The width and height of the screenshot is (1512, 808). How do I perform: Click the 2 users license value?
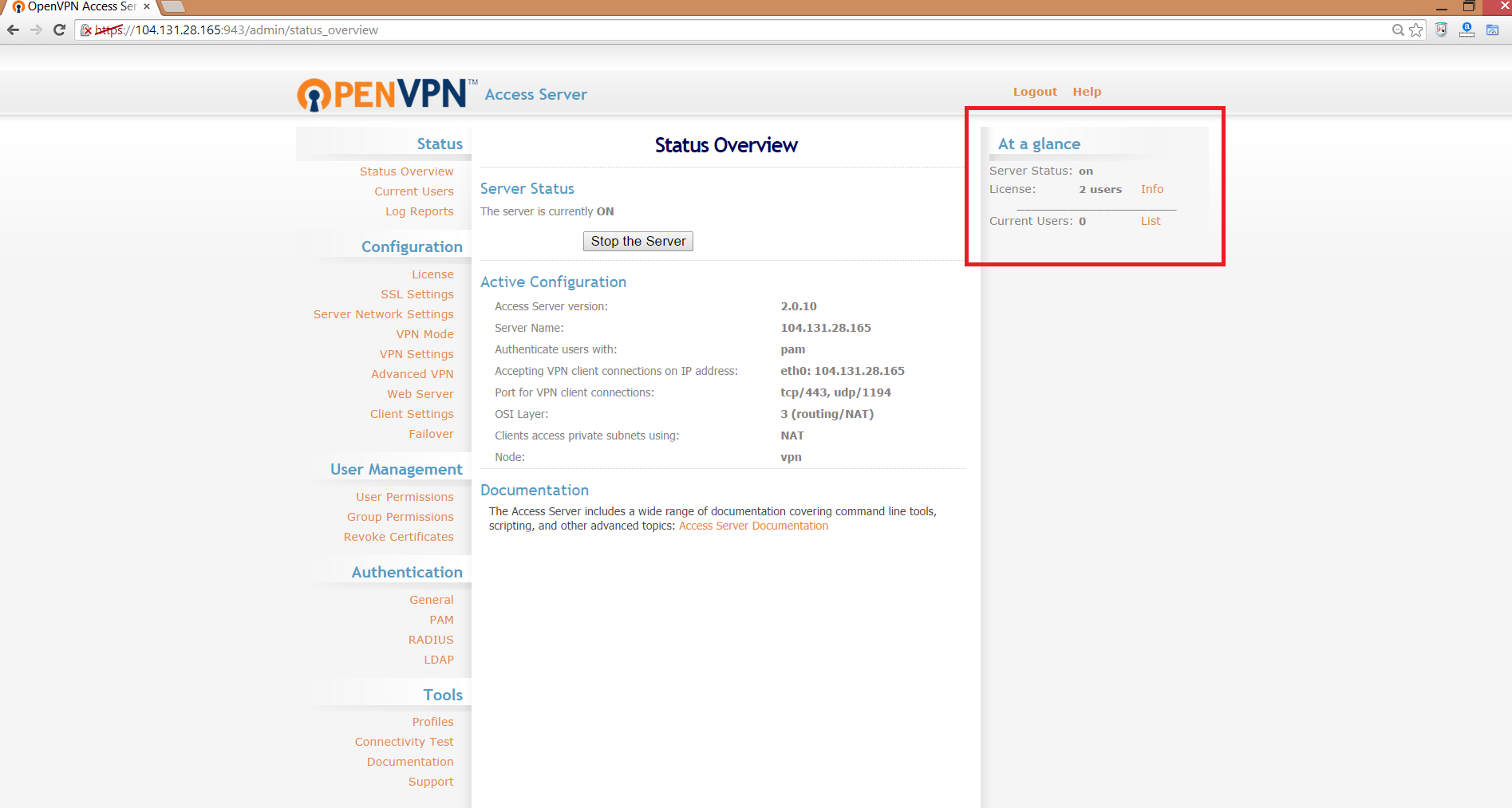[1100, 189]
